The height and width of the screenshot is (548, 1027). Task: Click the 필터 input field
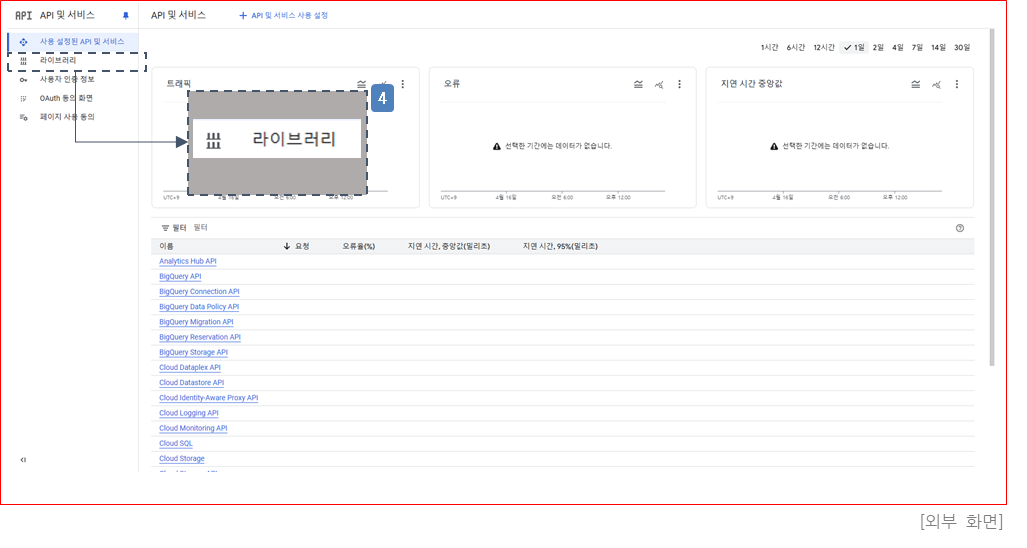[x=200, y=227]
